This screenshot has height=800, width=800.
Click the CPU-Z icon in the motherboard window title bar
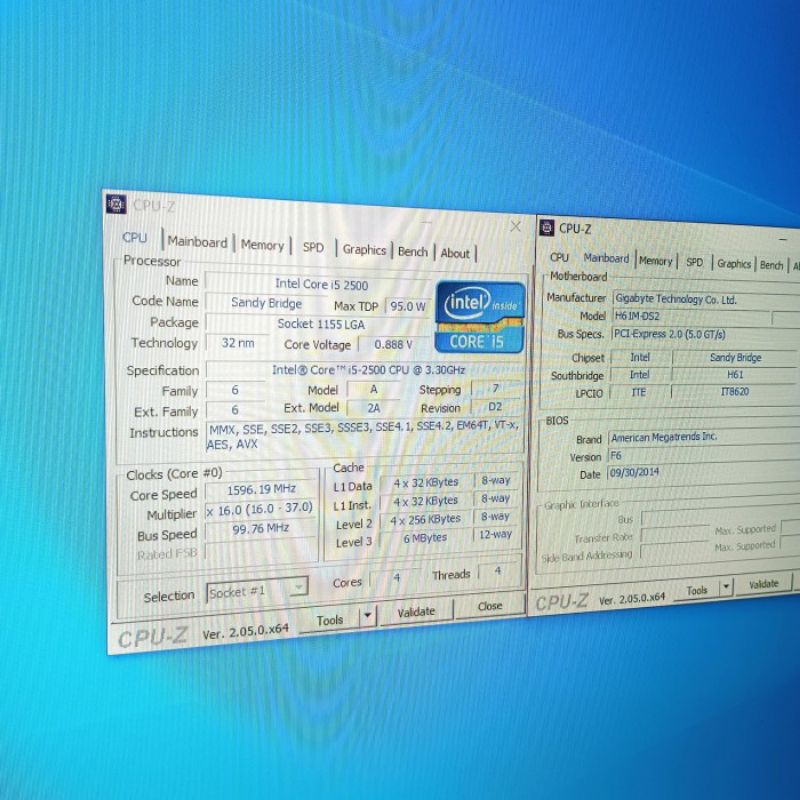(x=546, y=228)
